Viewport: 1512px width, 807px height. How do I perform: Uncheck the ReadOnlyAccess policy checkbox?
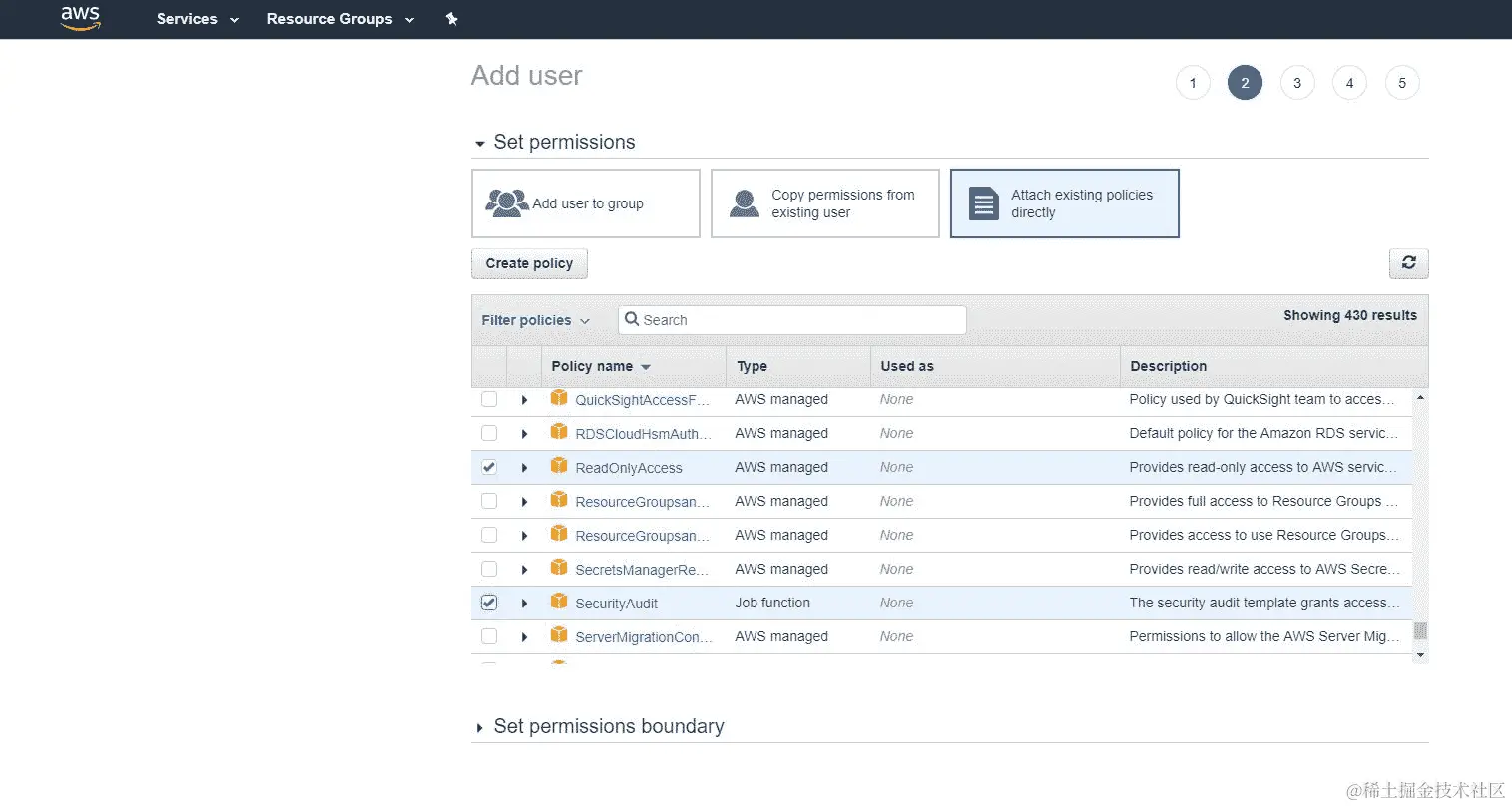[489, 467]
